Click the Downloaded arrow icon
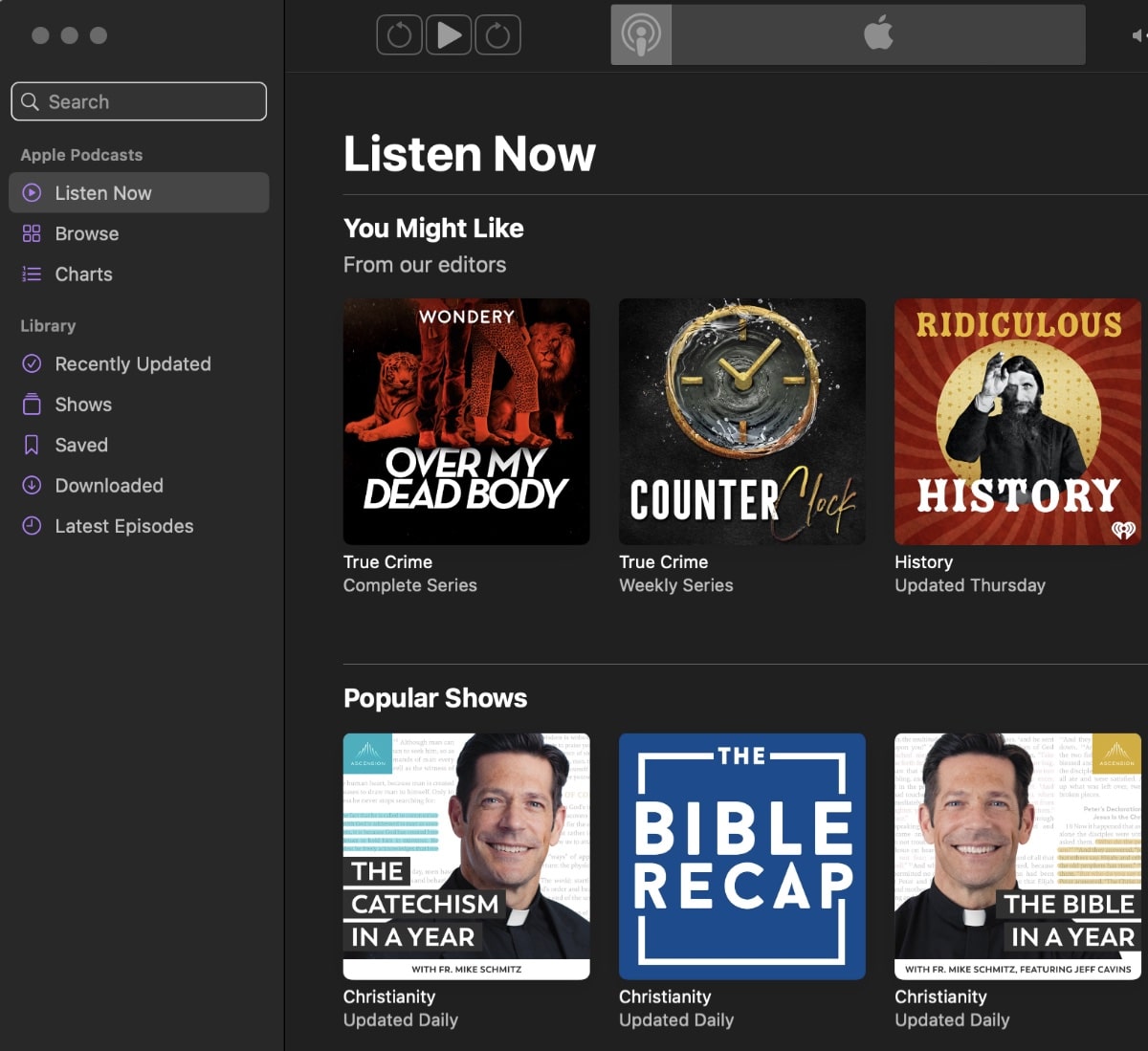The image size is (1148, 1051). pyautogui.click(x=32, y=485)
